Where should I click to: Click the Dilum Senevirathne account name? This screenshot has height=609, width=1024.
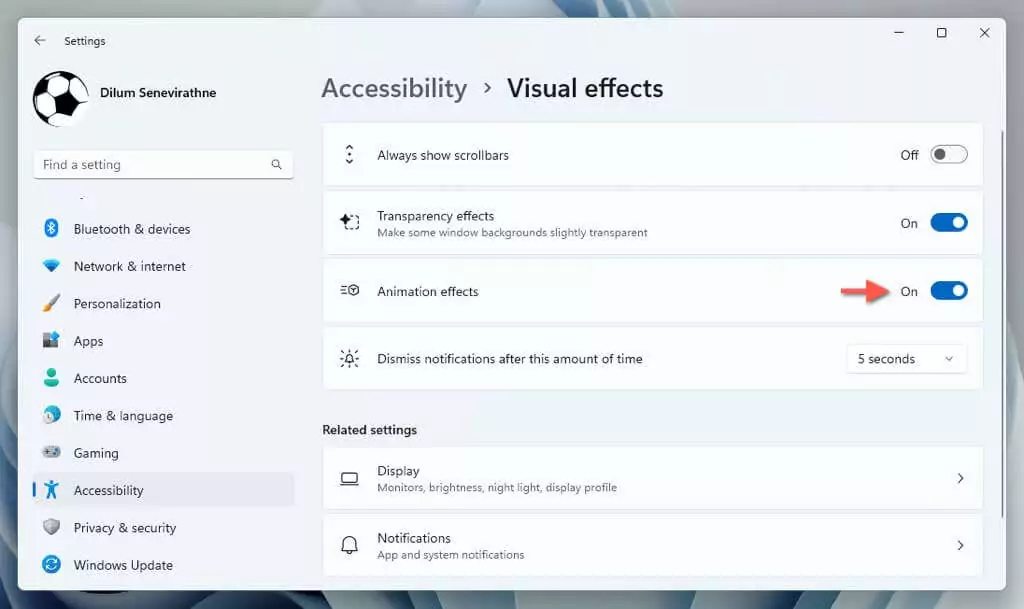pyautogui.click(x=158, y=93)
